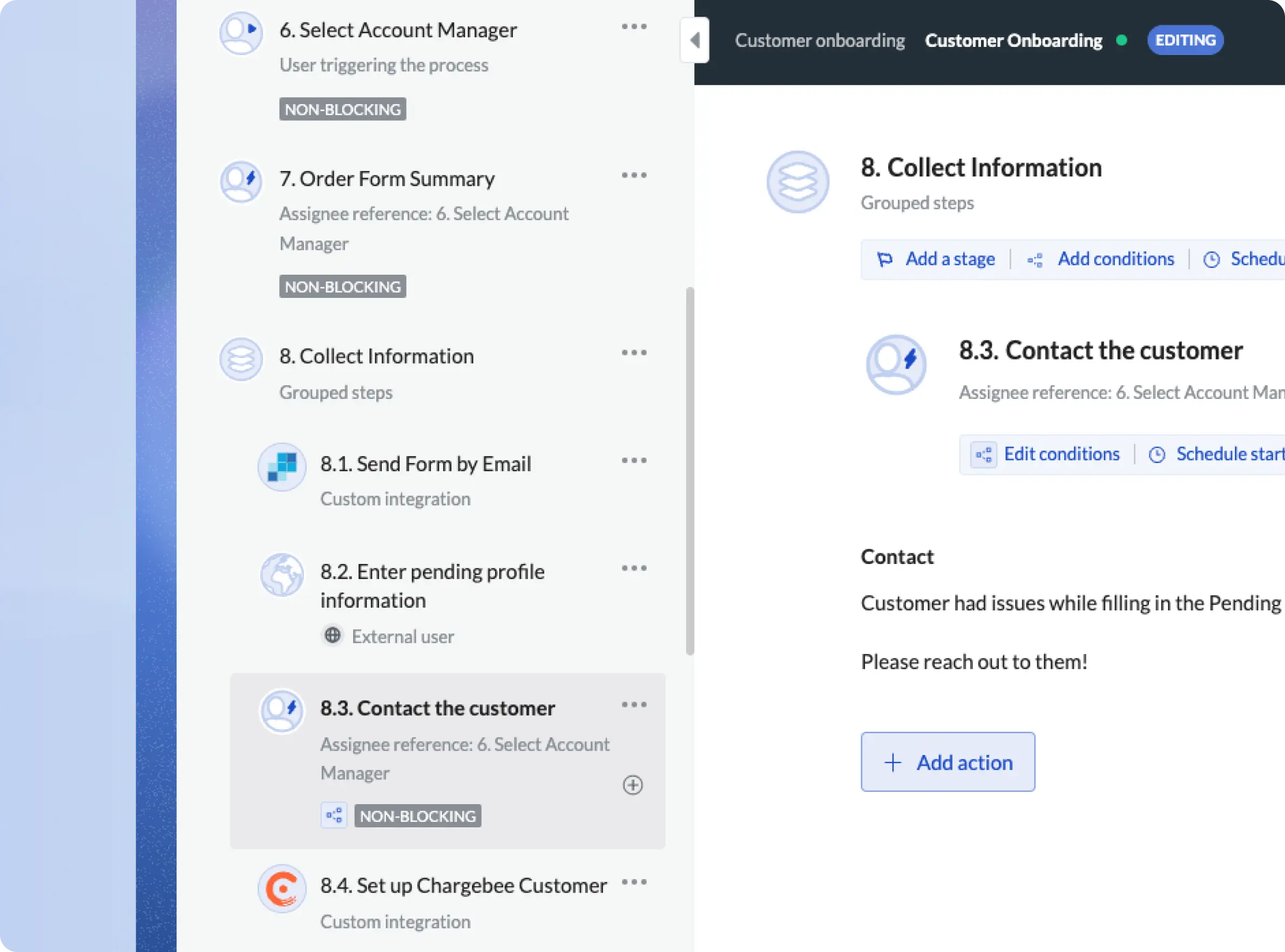Click the Collect Information grouped steps icon

coord(241,359)
